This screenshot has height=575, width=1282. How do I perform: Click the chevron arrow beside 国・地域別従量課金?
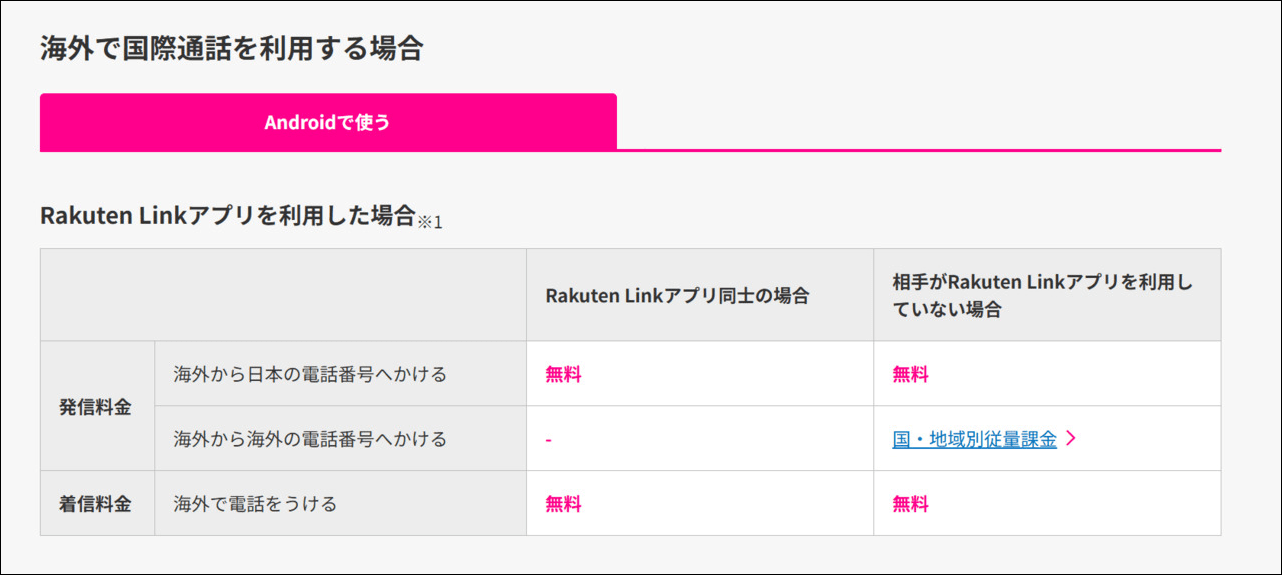point(1071,438)
